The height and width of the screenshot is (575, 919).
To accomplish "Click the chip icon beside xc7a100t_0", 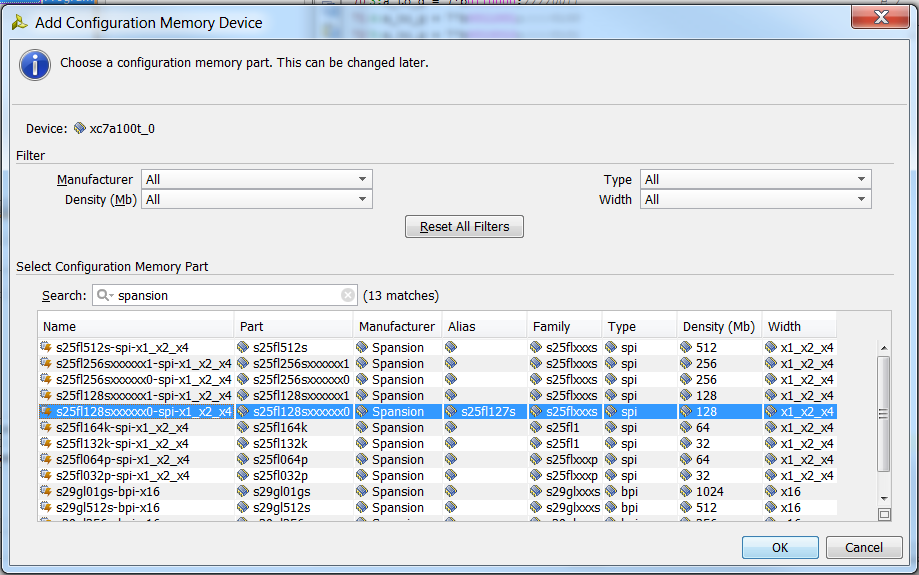I will coord(80,128).
